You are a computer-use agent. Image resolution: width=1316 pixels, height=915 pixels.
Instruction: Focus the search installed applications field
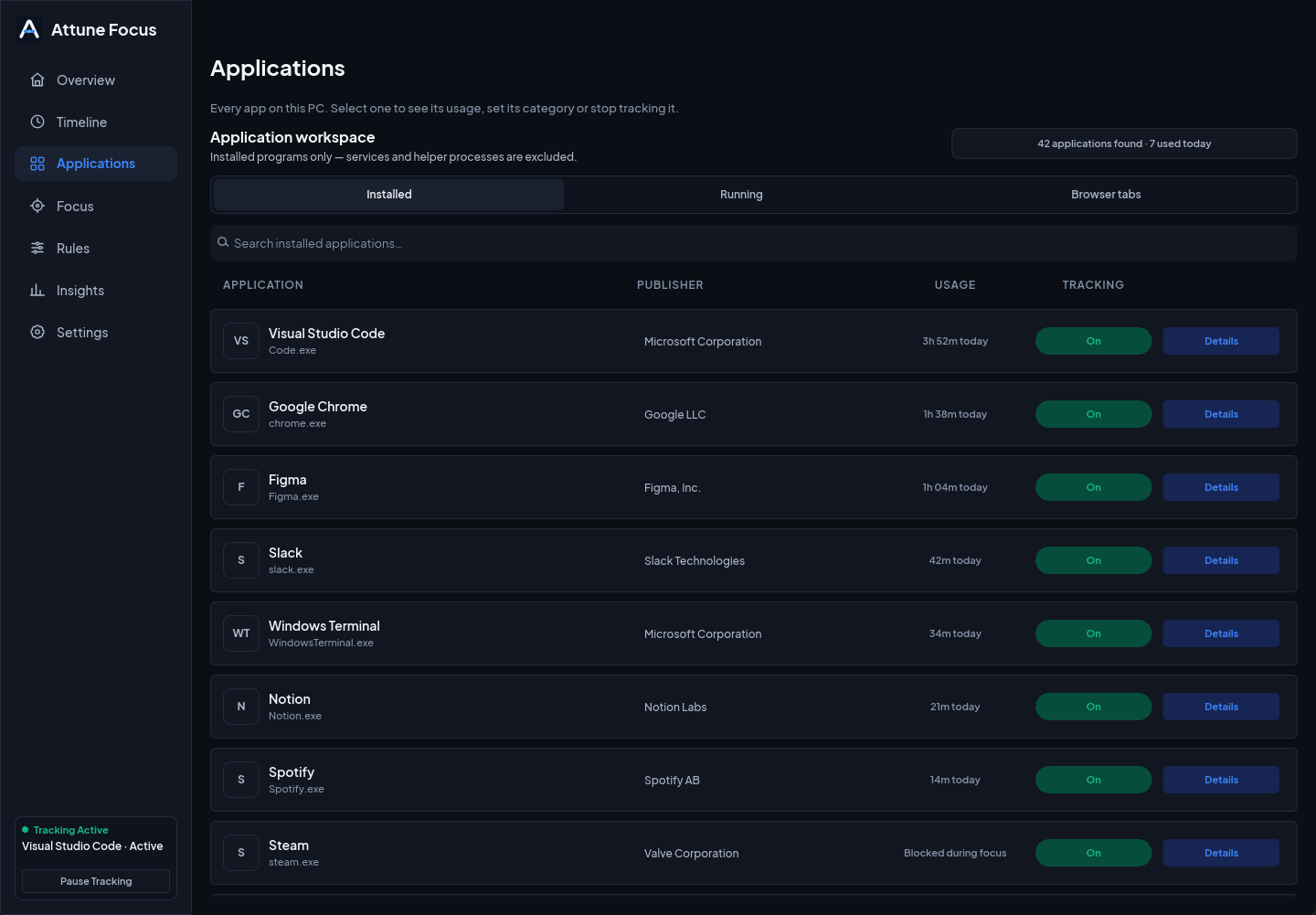coord(754,243)
